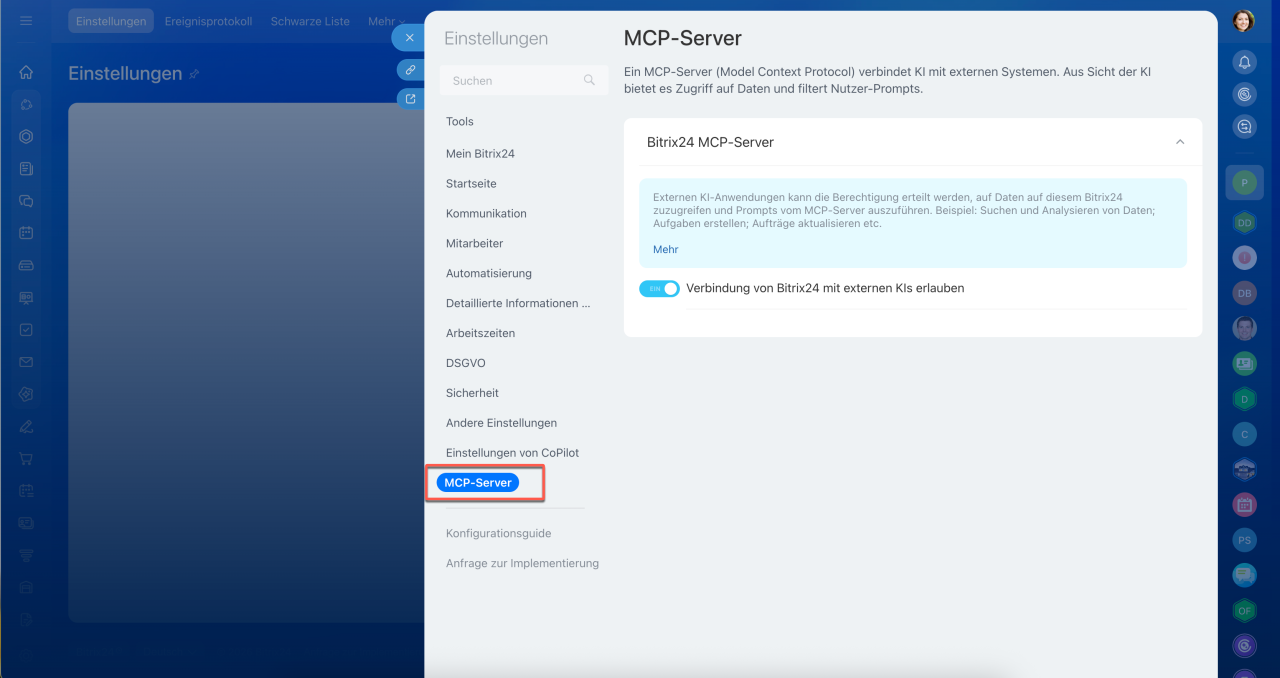
Task: Open Einstellungen von CoPilot section
Action: (512, 453)
